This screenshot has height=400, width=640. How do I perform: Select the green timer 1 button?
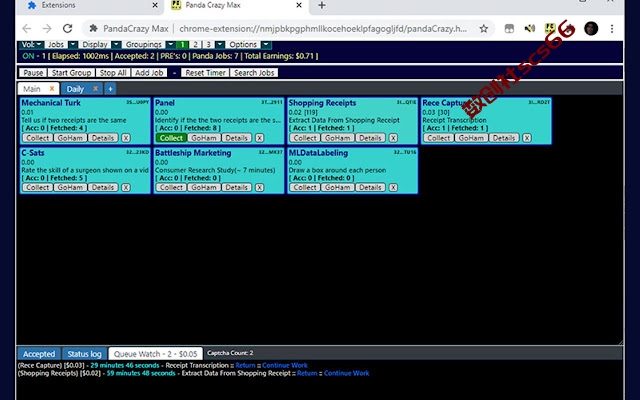click(182, 44)
